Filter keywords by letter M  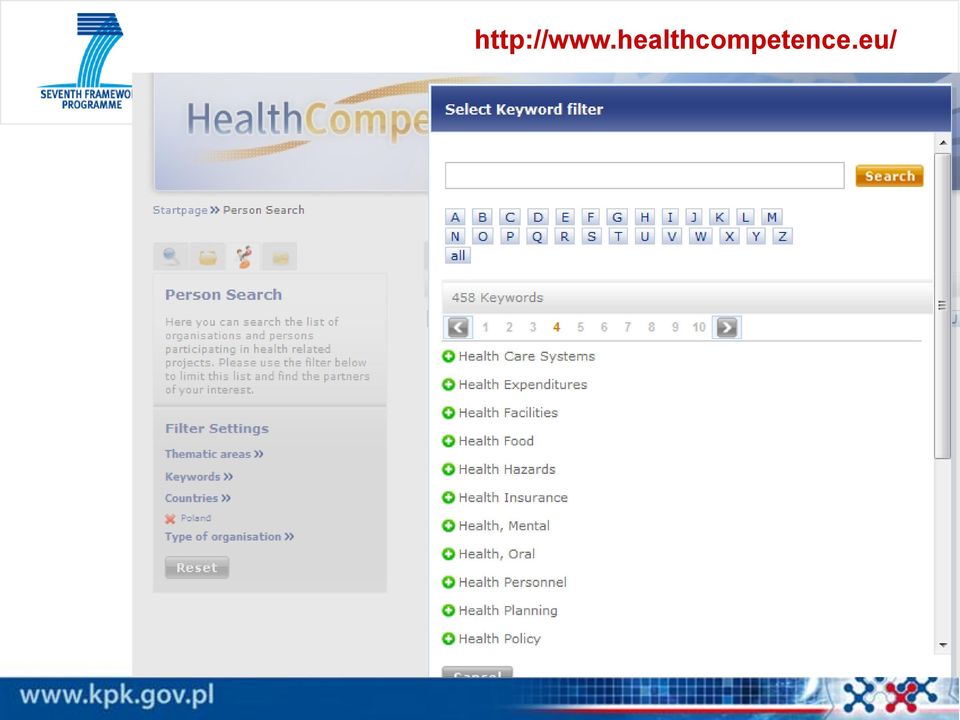[x=771, y=217]
